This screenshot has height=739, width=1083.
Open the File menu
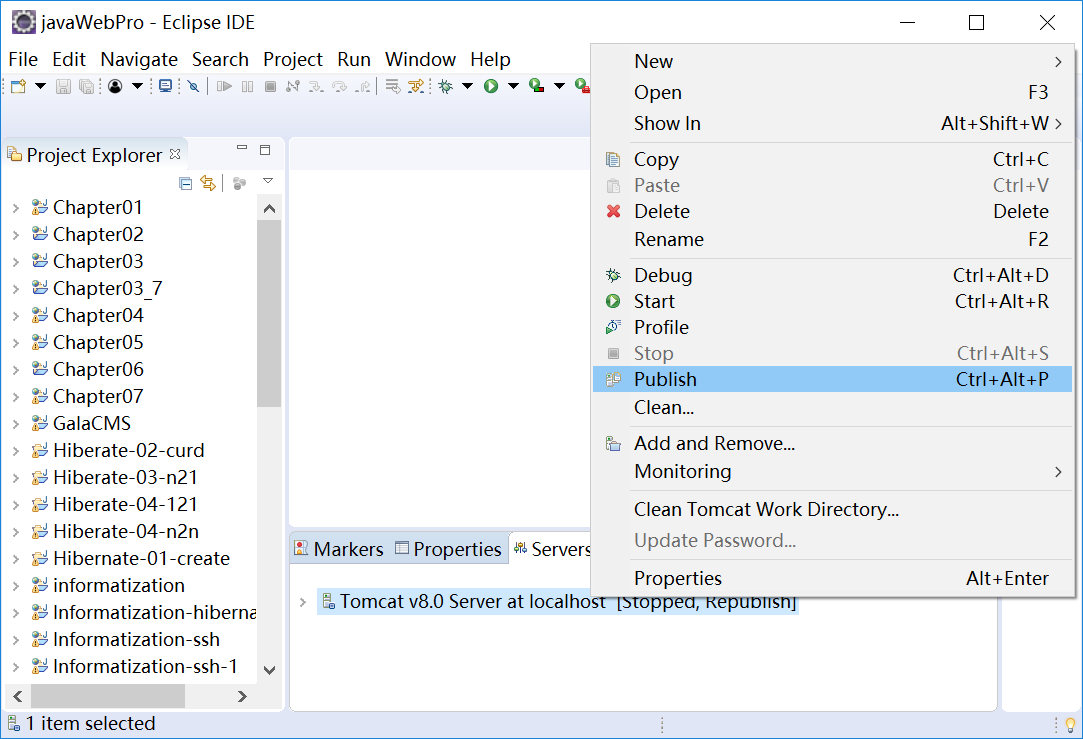point(23,59)
